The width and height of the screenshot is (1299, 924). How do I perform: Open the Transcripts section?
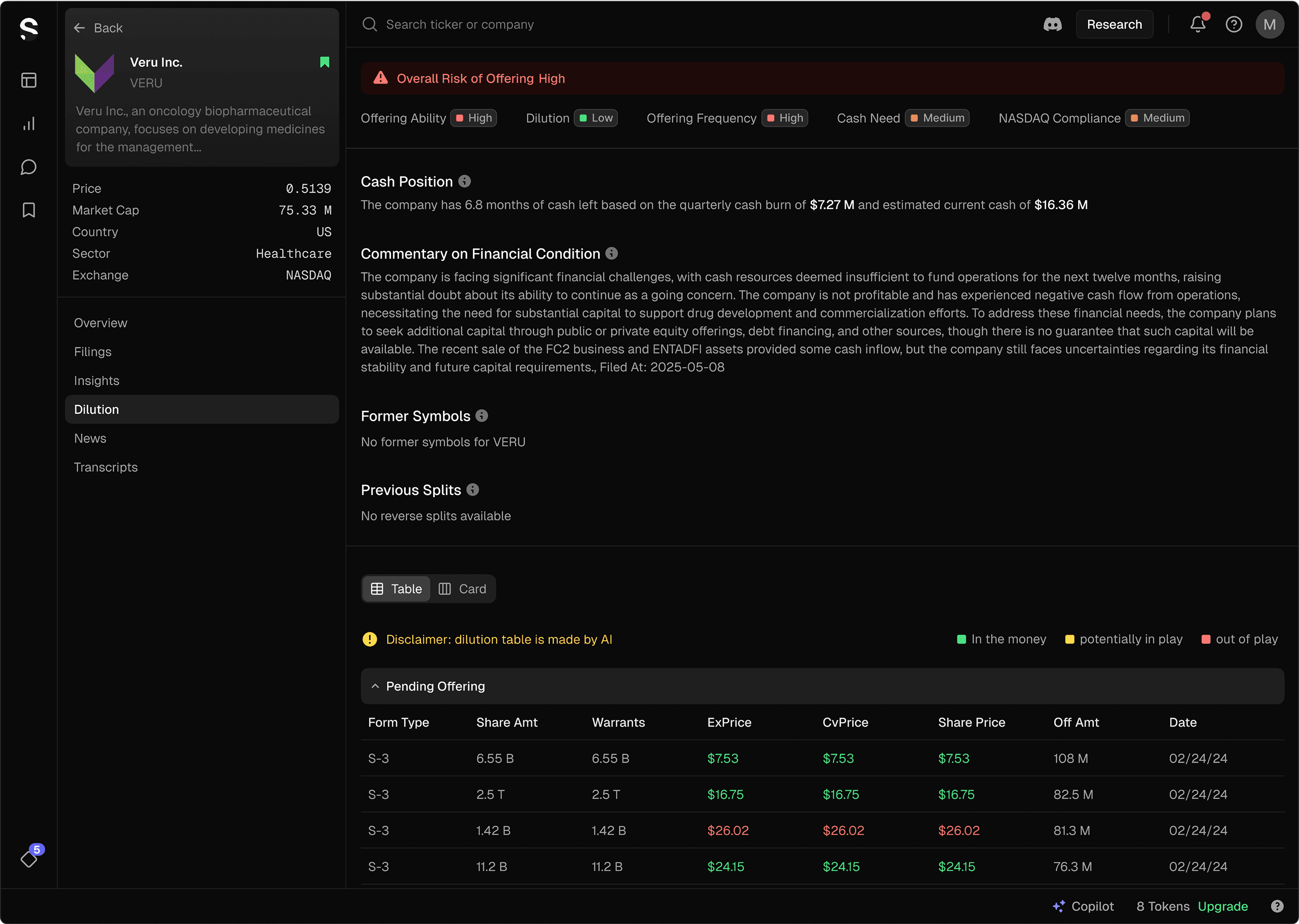202,467
